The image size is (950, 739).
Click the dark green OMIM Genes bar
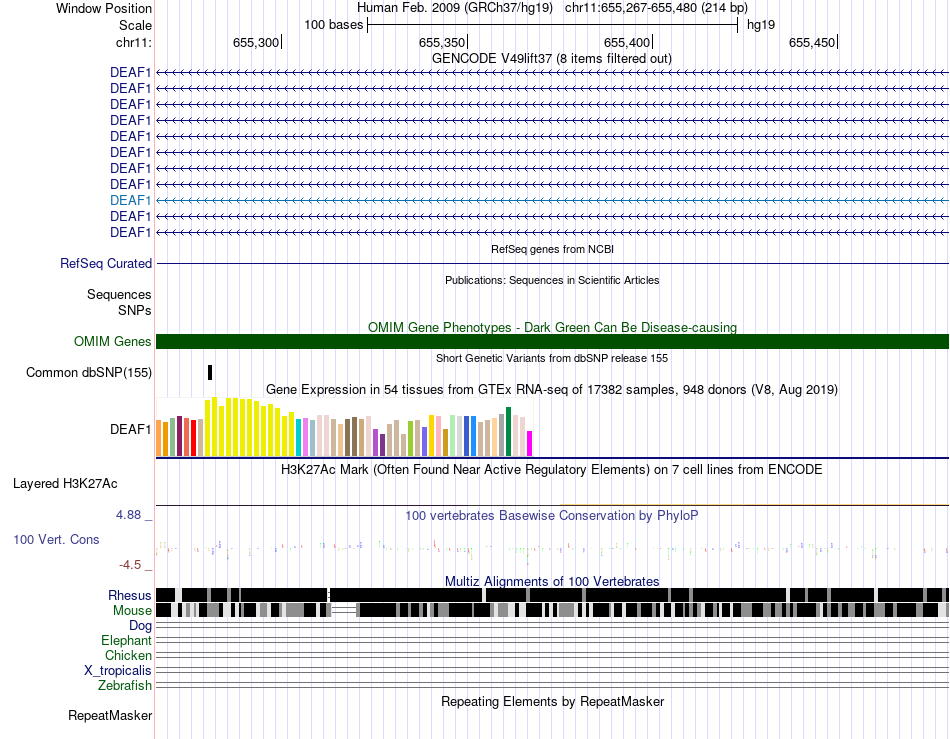coord(552,342)
